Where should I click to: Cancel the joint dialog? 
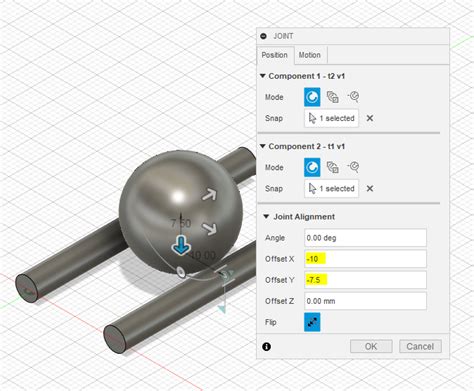coord(420,346)
